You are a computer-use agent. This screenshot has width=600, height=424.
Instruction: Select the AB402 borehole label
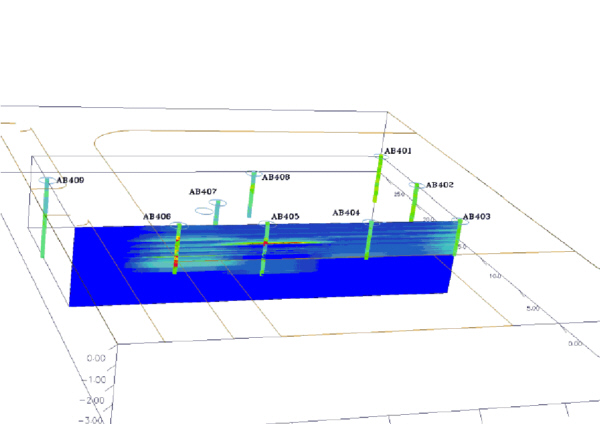click(x=440, y=185)
